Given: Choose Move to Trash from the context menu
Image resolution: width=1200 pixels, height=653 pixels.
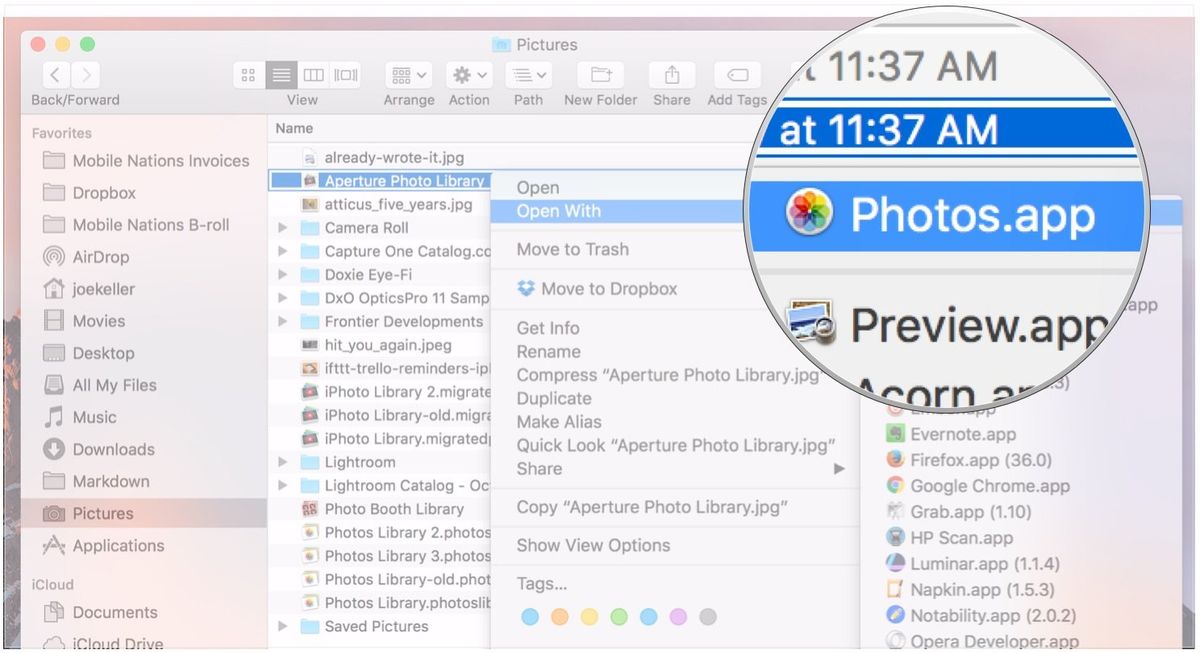Looking at the screenshot, I should pos(570,249).
